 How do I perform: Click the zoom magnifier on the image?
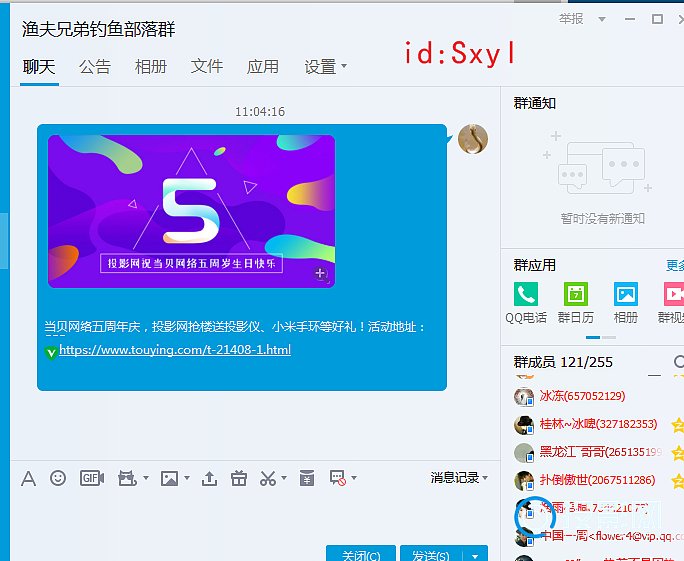(x=321, y=274)
